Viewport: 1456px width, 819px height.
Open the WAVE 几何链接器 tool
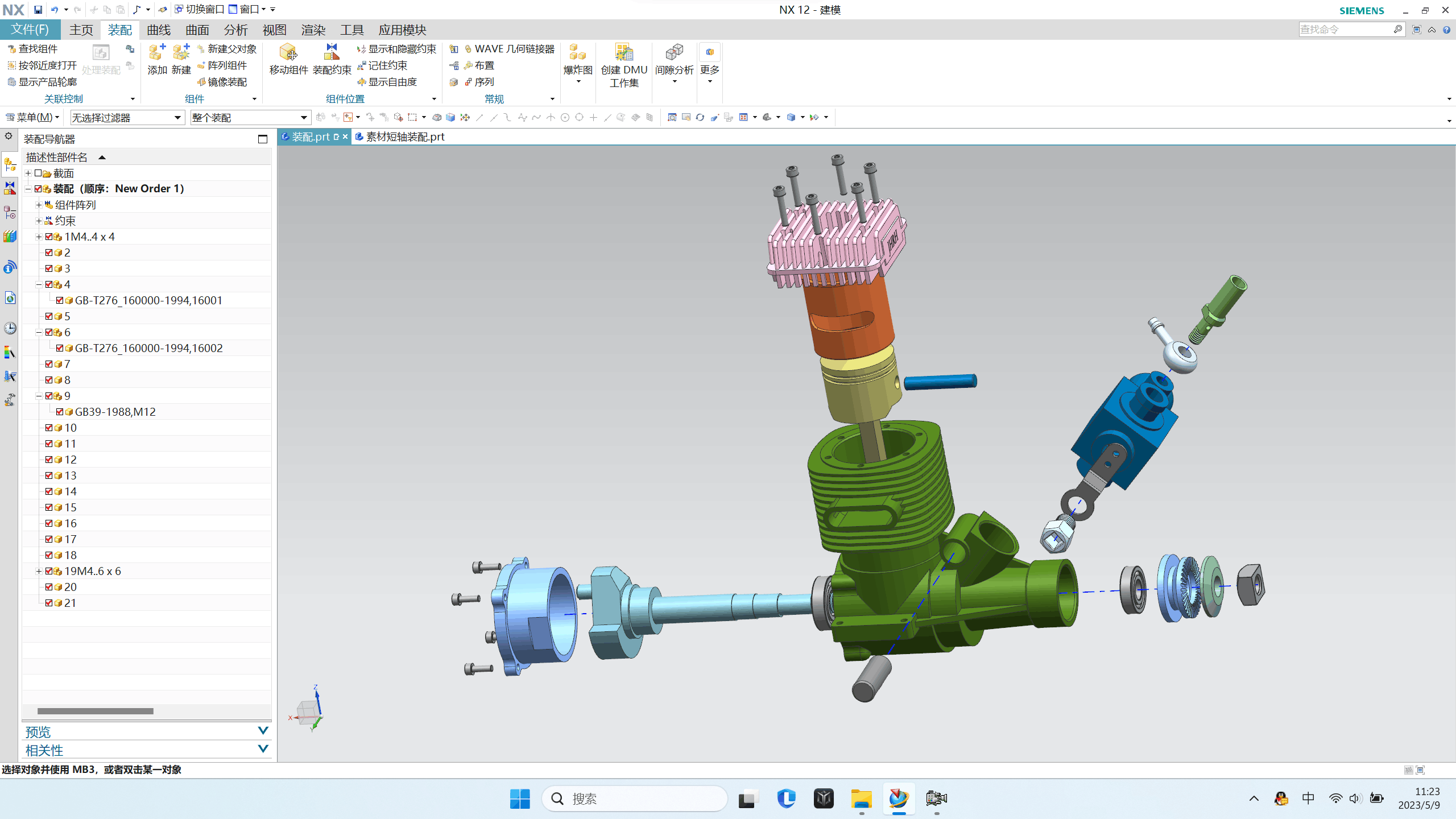pos(509,49)
